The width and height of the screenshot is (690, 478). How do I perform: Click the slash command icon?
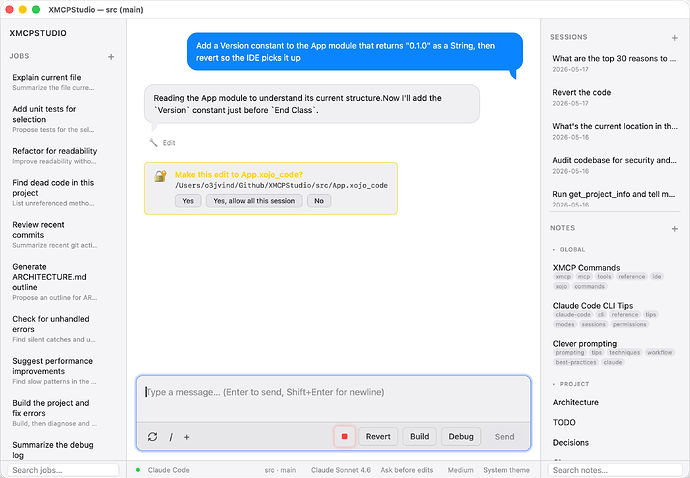(171, 437)
